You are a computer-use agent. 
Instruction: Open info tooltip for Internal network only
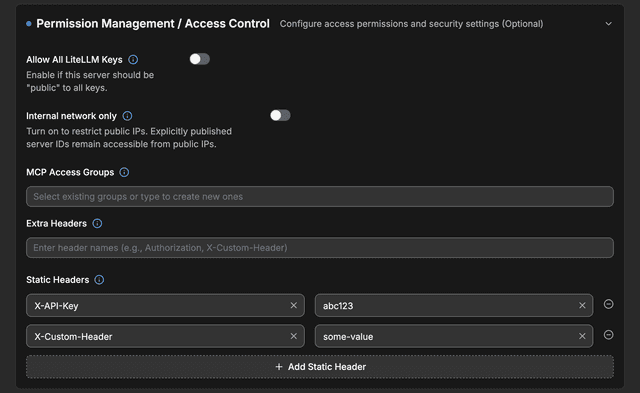(x=127, y=116)
